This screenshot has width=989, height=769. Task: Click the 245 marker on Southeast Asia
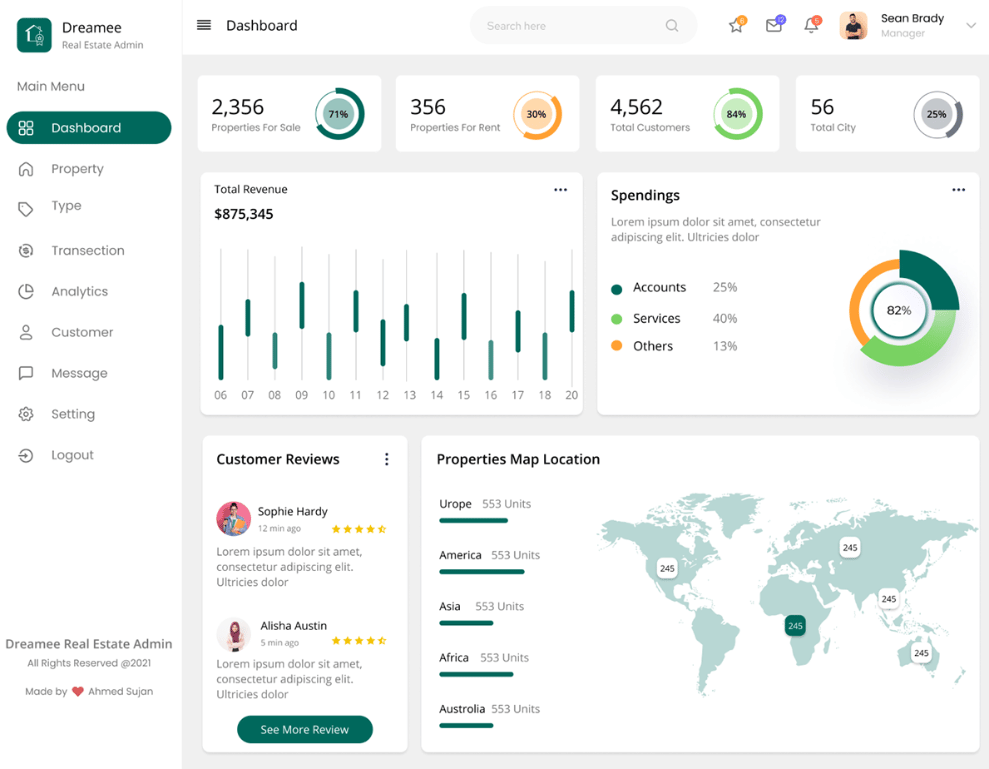pyautogui.click(x=889, y=599)
